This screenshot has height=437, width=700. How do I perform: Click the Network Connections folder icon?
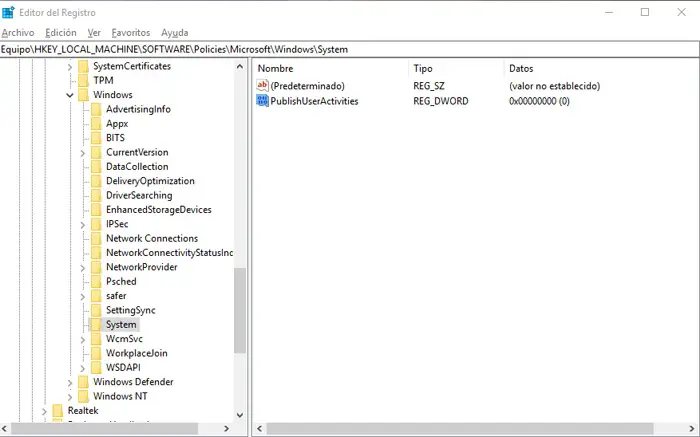(x=96, y=238)
